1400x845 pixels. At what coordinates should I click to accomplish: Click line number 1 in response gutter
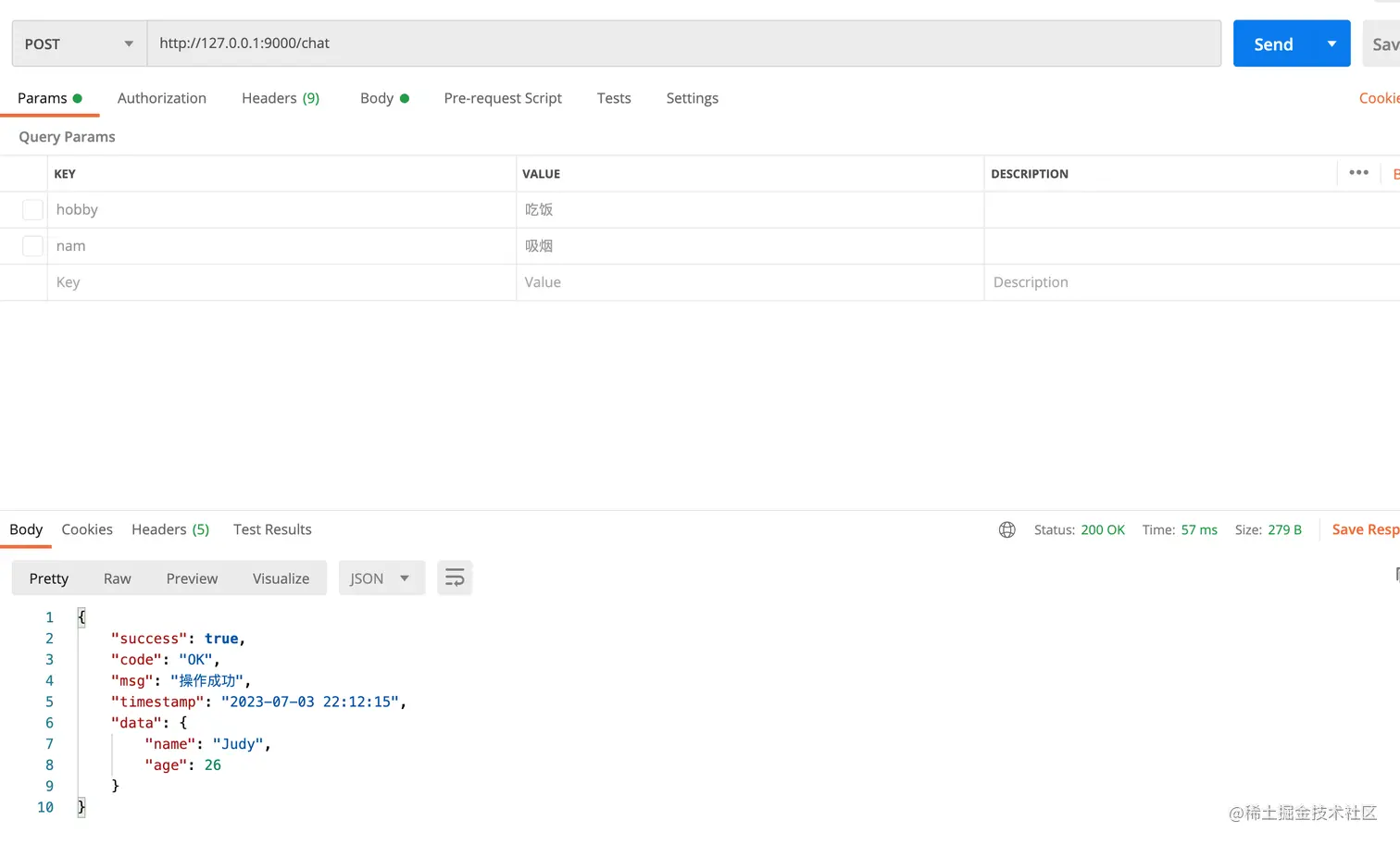pyautogui.click(x=50, y=617)
